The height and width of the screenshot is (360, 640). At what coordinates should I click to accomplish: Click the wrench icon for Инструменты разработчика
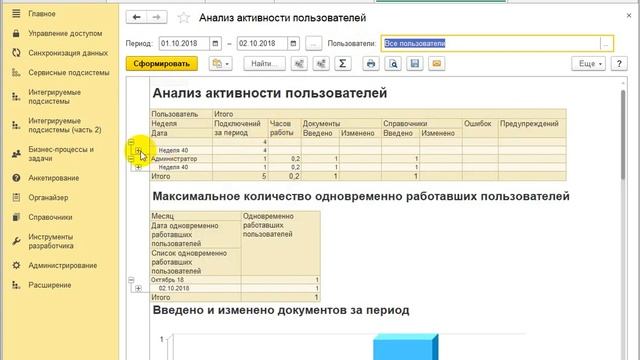[x=16, y=241]
